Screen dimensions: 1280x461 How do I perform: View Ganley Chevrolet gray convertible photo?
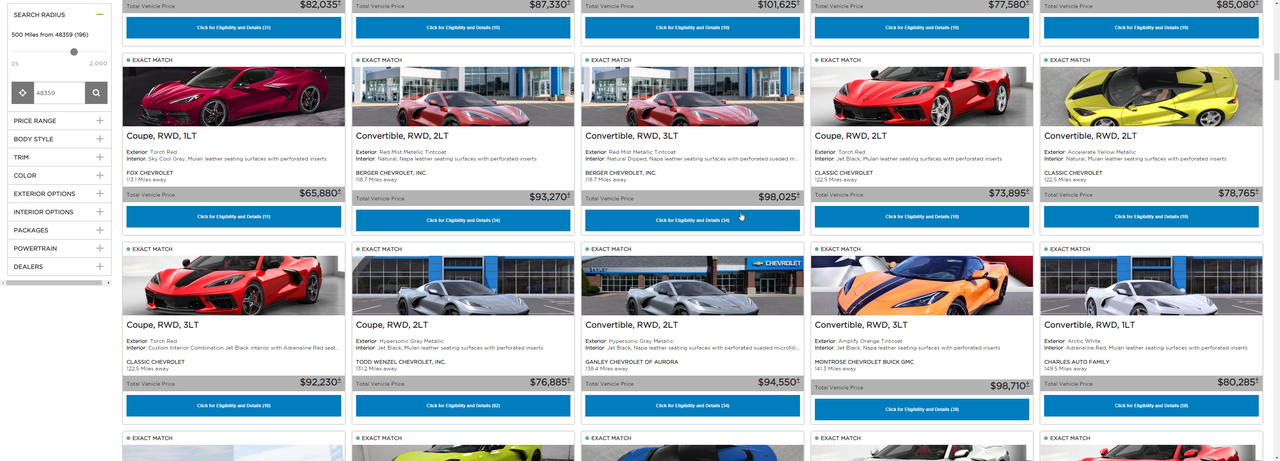click(x=692, y=286)
